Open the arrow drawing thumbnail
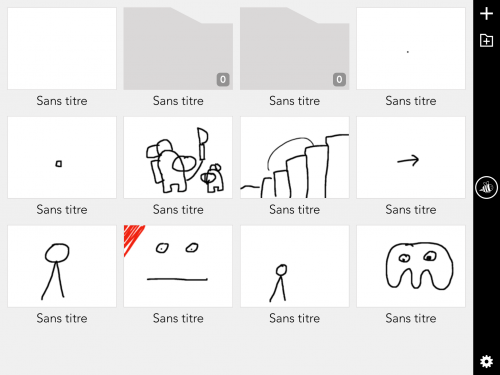The image size is (500, 375). [x=411, y=157]
